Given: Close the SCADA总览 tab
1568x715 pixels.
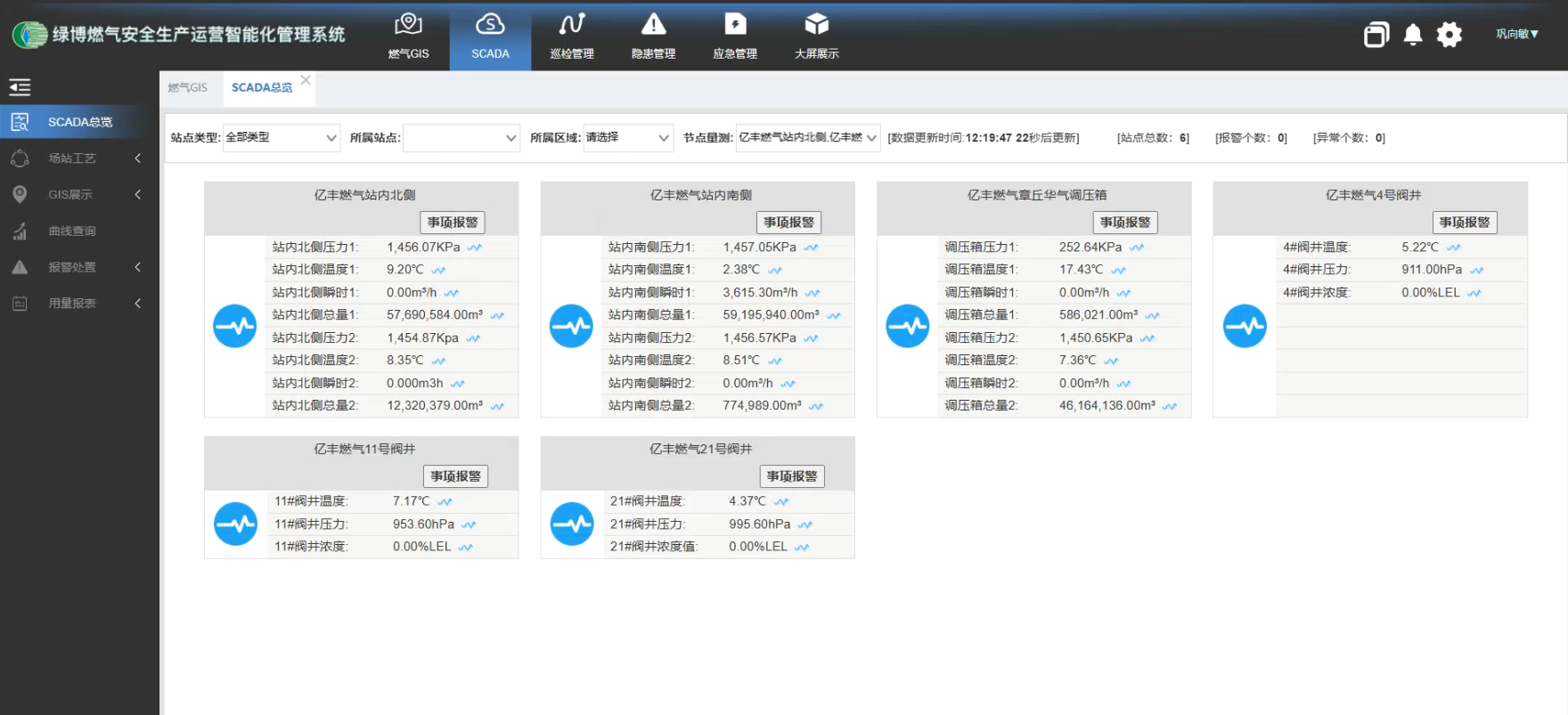Looking at the screenshot, I should point(306,80).
